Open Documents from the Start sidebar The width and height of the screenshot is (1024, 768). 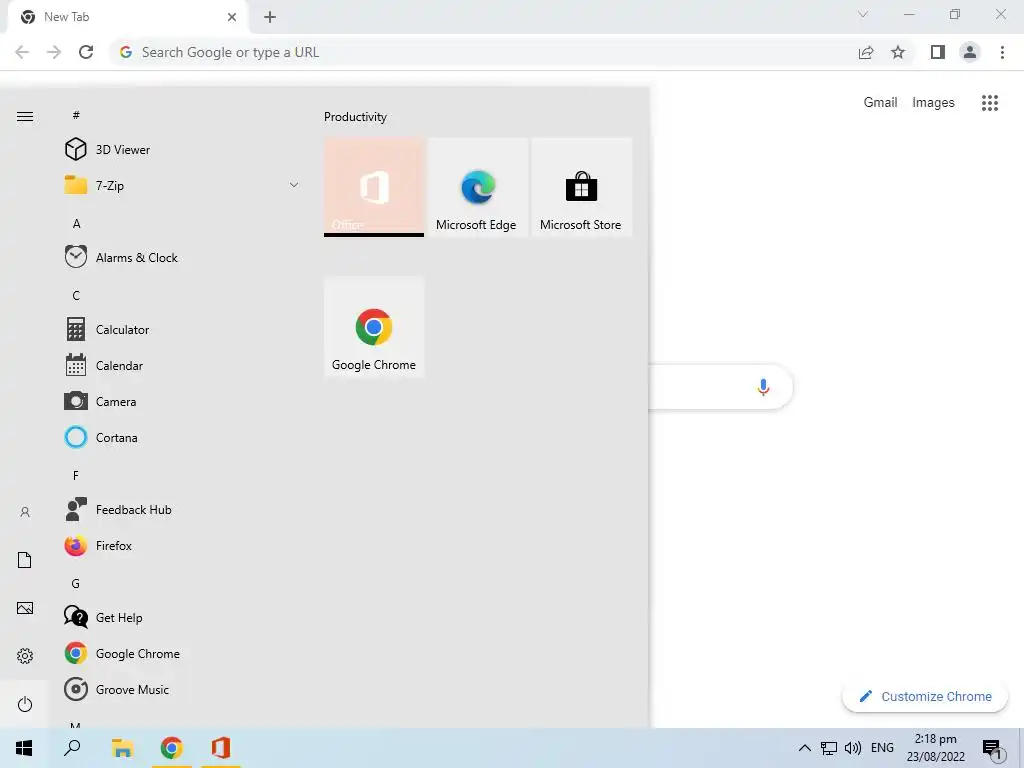point(25,560)
